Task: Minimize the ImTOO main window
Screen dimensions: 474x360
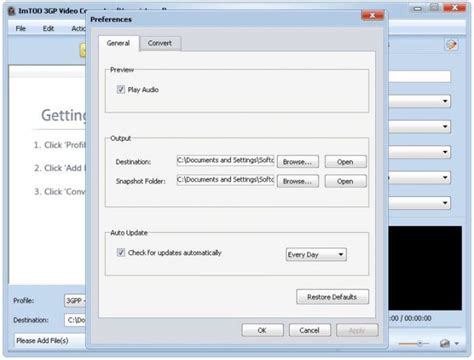Action: point(417,8)
